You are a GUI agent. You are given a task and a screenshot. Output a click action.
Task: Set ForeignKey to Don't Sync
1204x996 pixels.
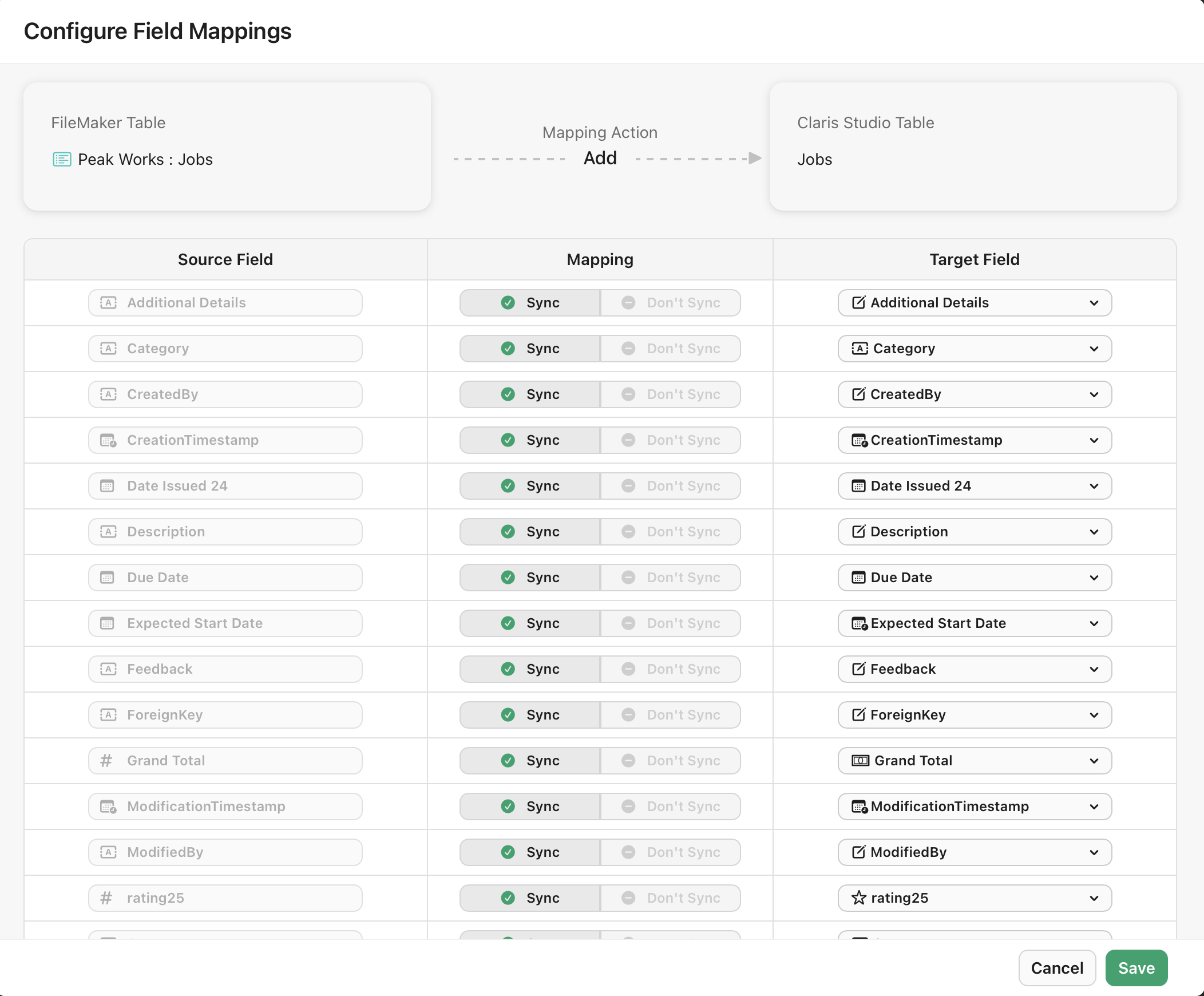671,714
